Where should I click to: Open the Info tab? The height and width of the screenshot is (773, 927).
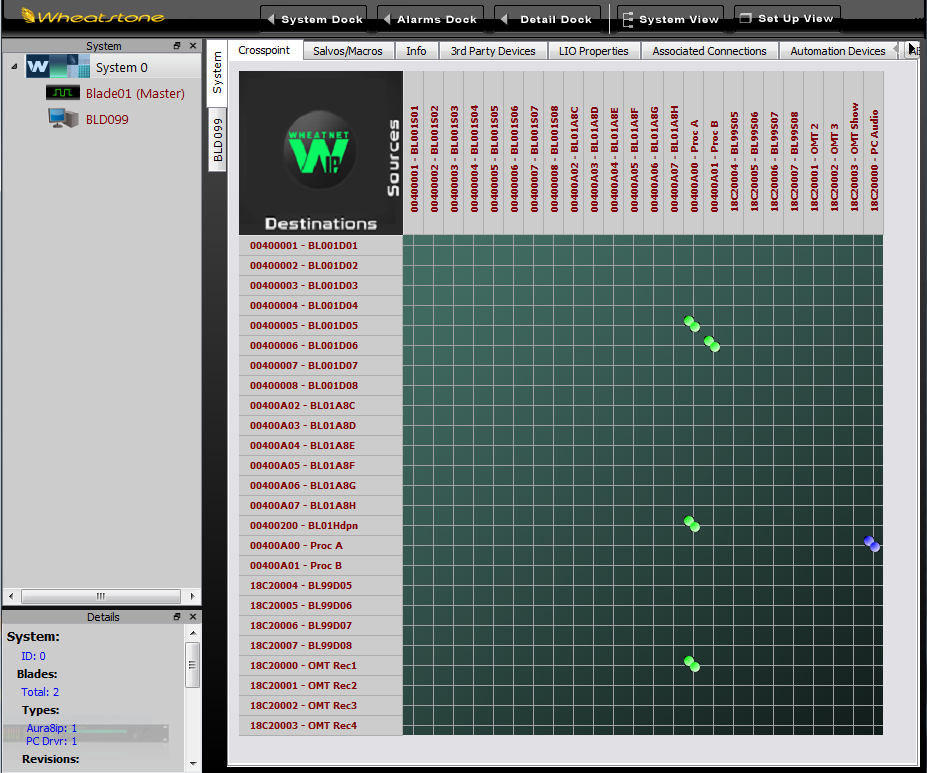(x=416, y=51)
